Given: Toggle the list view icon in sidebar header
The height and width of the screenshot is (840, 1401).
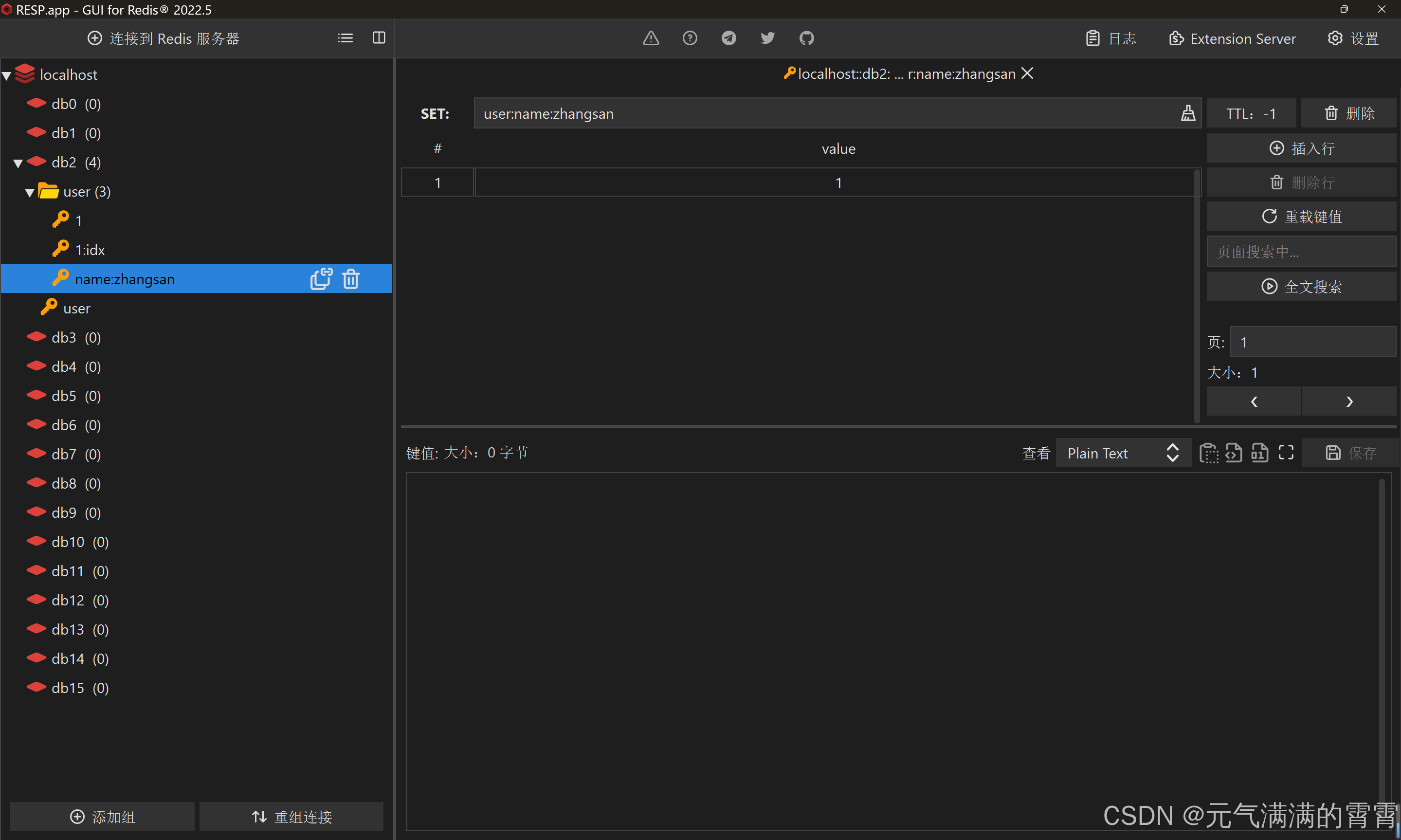Looking at the screenshot, I should (345, 38).
